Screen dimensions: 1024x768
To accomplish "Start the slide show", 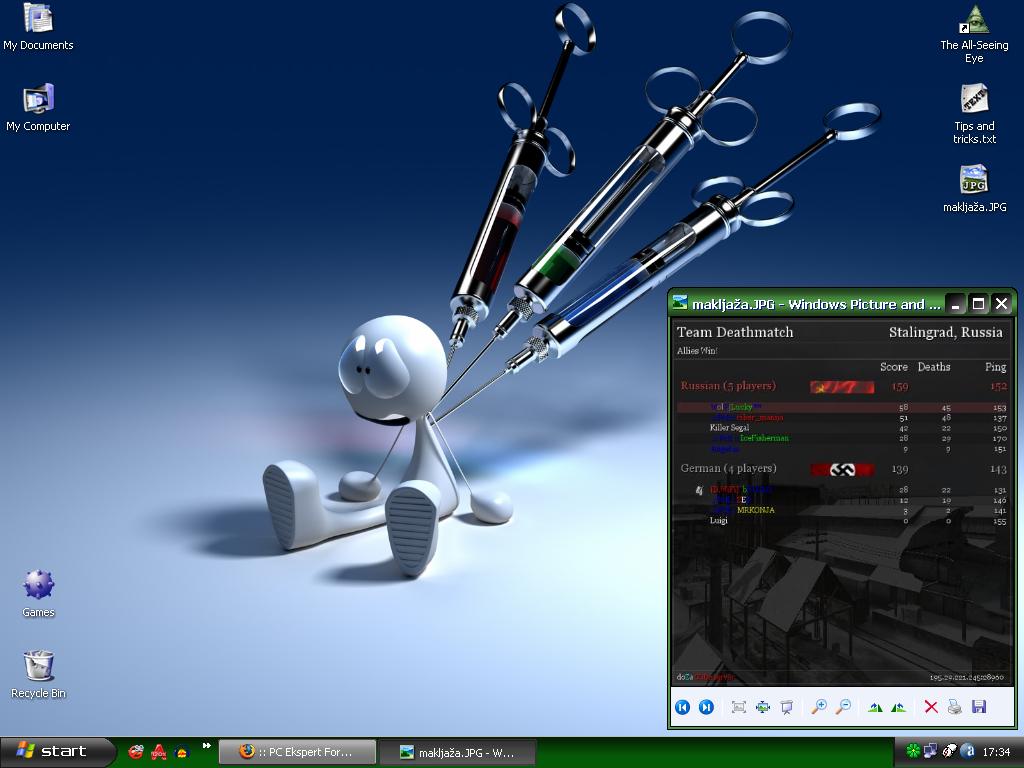I will tap(787, 707).
